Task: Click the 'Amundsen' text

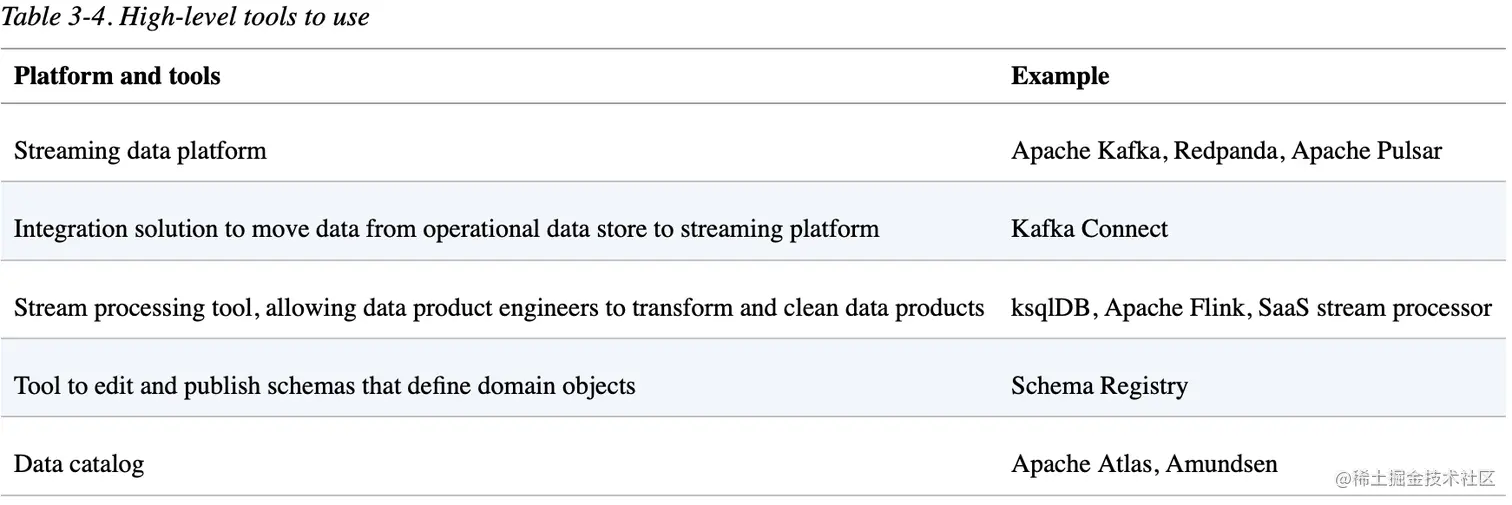Action: pyautogui.click(x=1222, y=464)
